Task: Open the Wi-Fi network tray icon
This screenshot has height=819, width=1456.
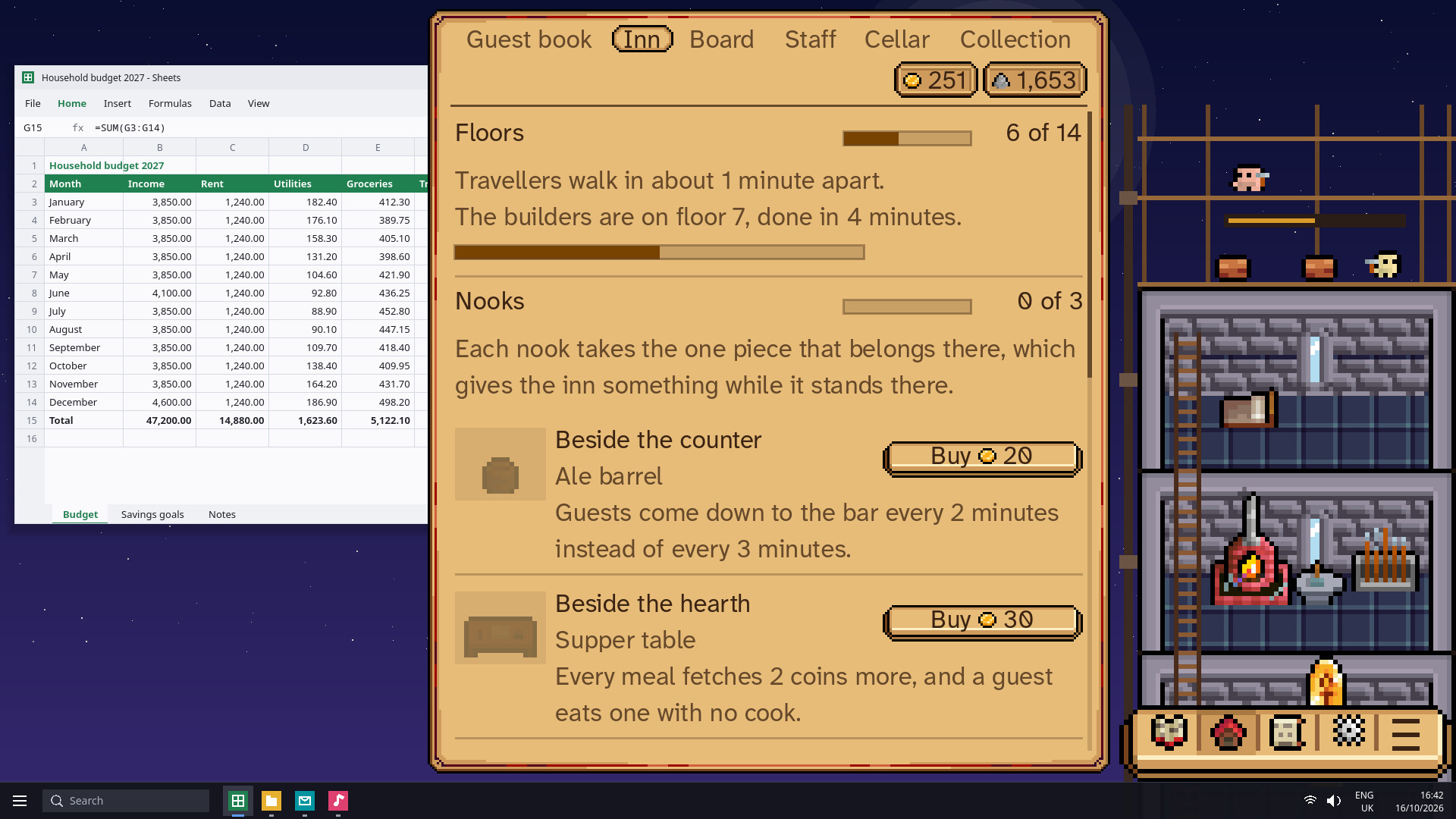Action: 1310,801
